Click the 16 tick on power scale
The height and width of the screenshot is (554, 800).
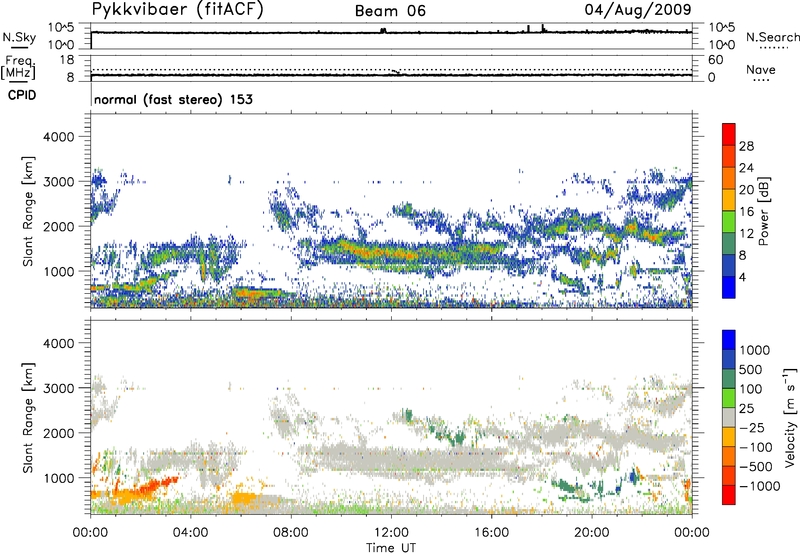746,212
